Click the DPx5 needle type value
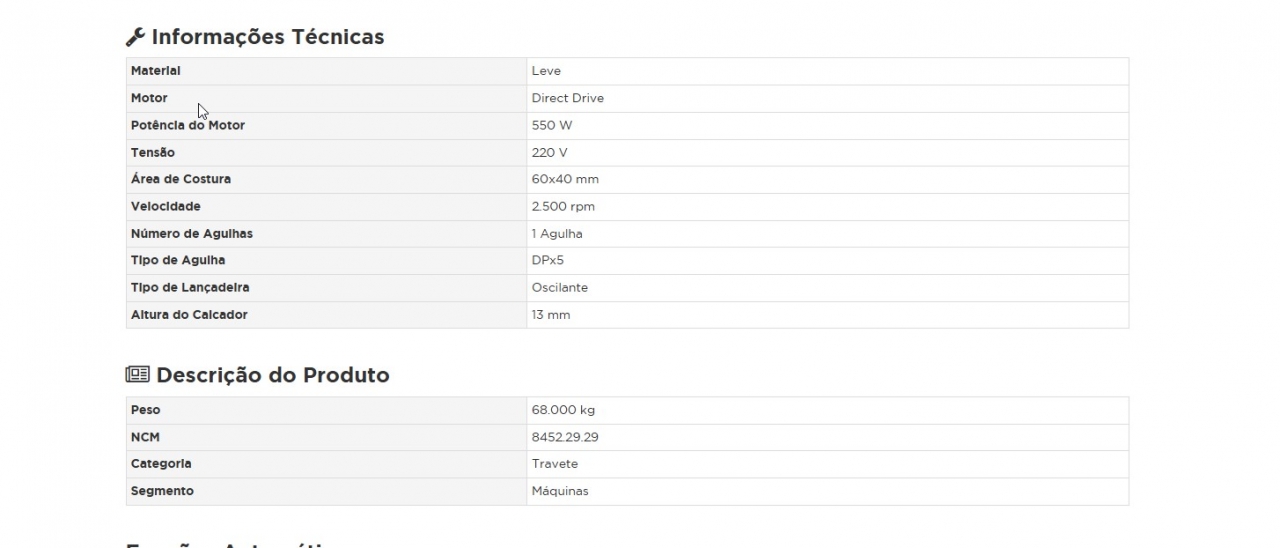This screenshot has height=548, width=1280. pyautogui.click(x=549, y=260)
